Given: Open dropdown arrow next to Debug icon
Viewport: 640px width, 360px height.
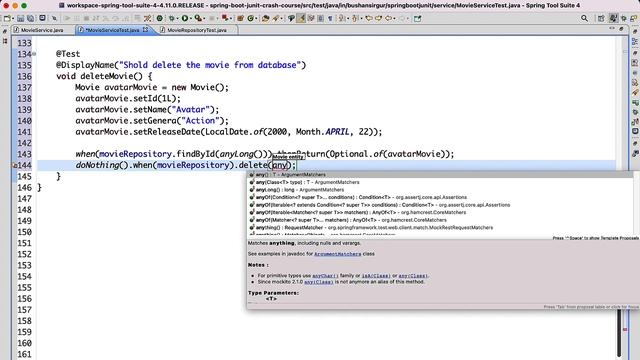Looking at the screenshot, I should 177,19.
